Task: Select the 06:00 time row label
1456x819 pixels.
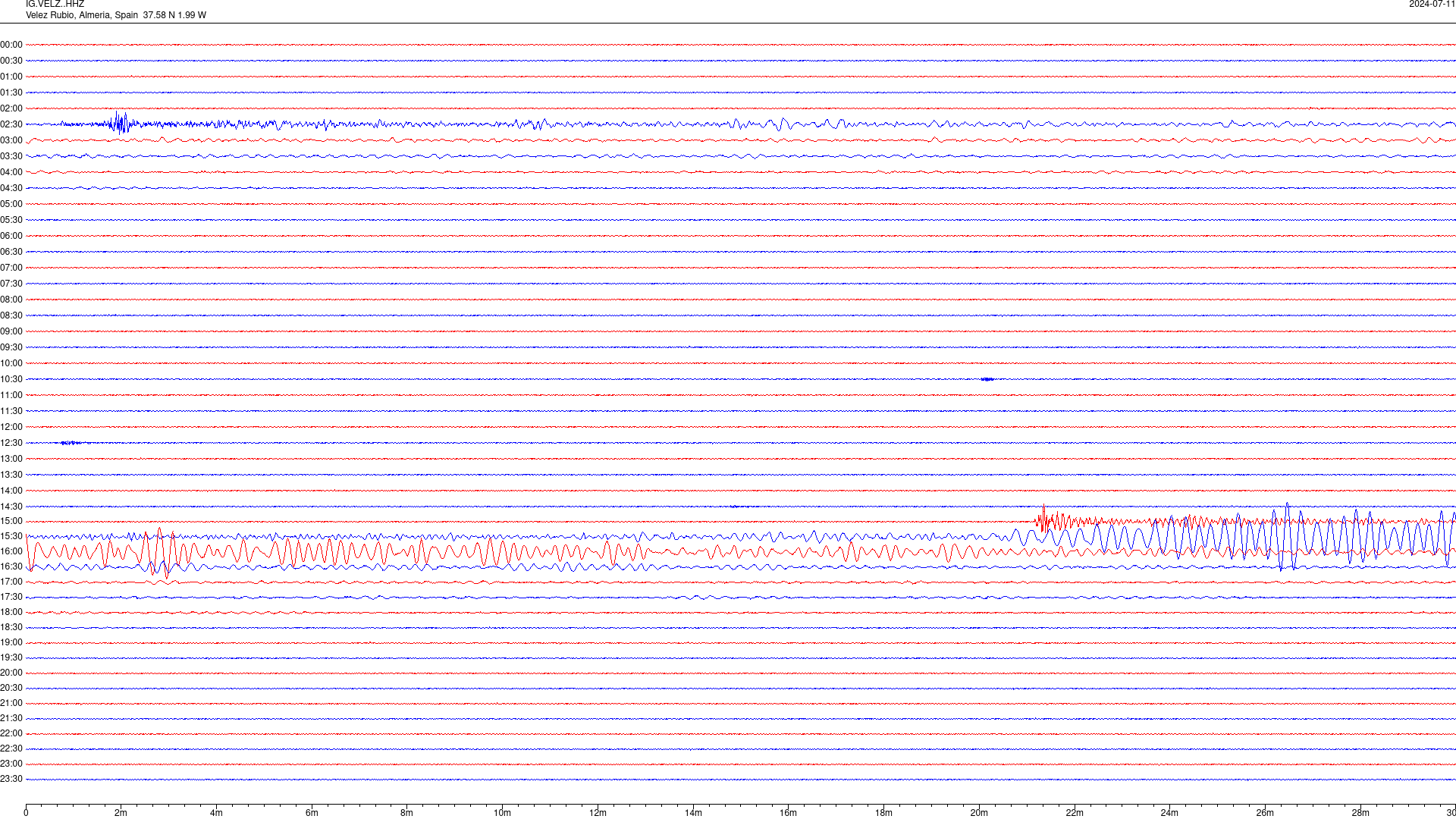Action: pos(11,236)
